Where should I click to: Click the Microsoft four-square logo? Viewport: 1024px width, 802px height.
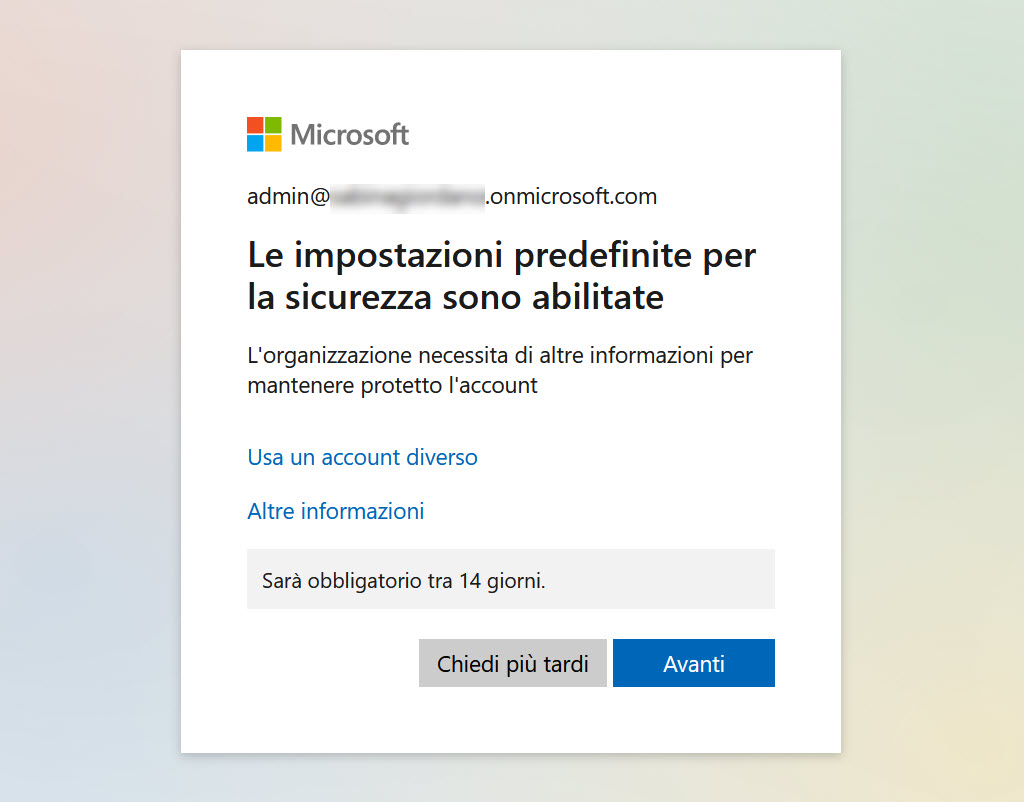264,134
